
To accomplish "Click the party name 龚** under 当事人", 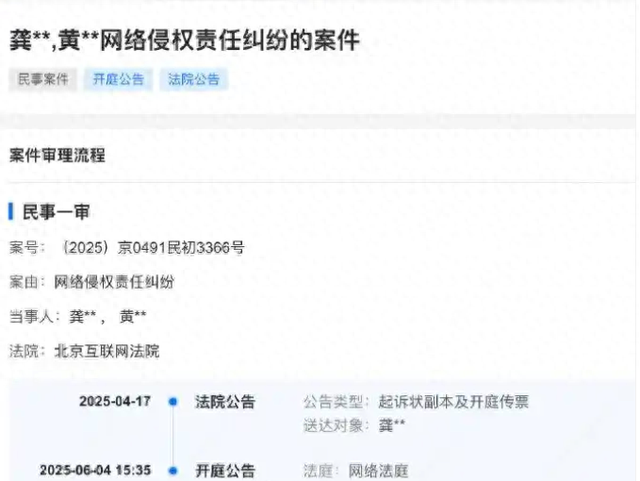I will [82, 316].
